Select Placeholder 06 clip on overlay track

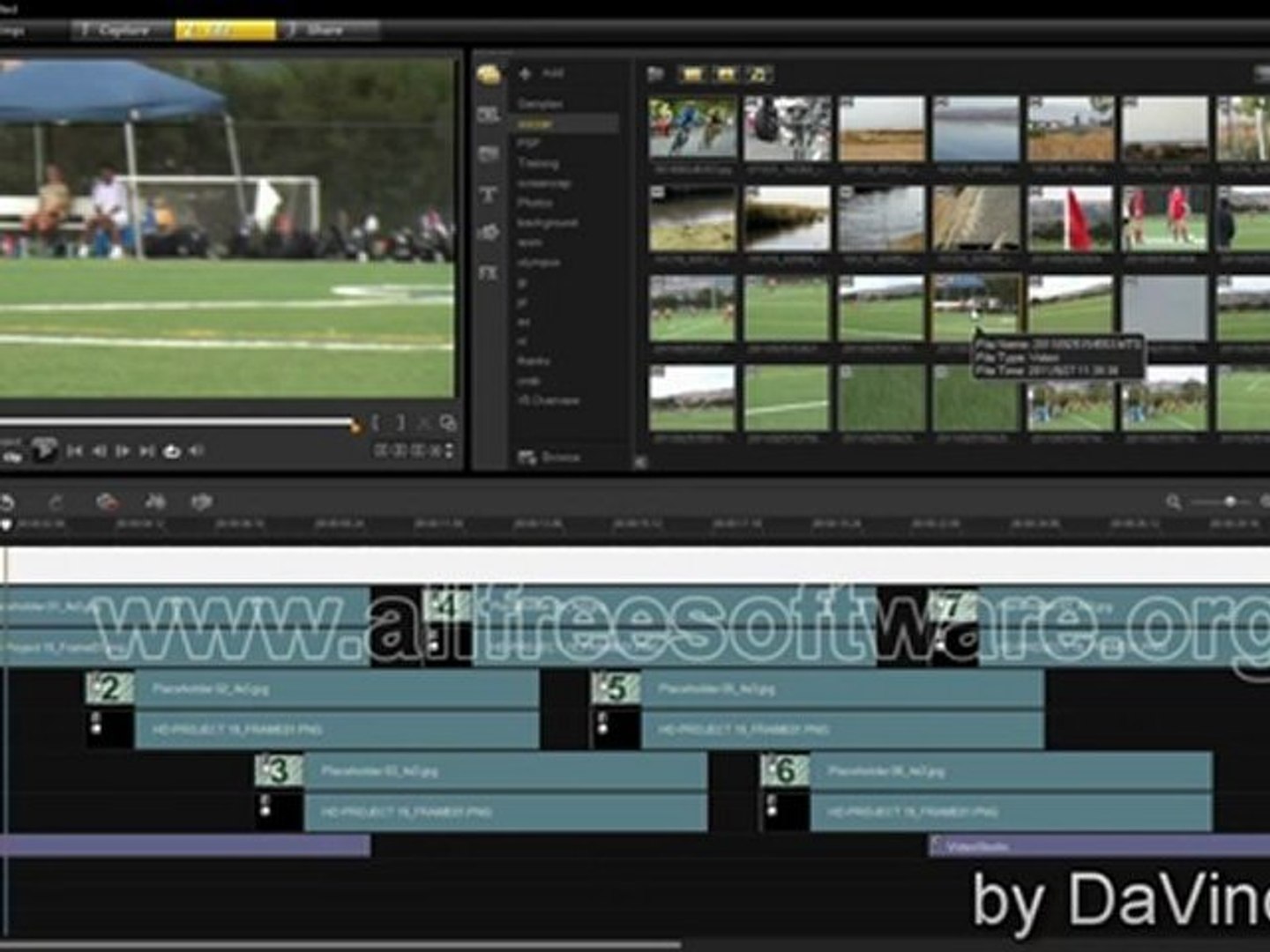(1011, 771)
